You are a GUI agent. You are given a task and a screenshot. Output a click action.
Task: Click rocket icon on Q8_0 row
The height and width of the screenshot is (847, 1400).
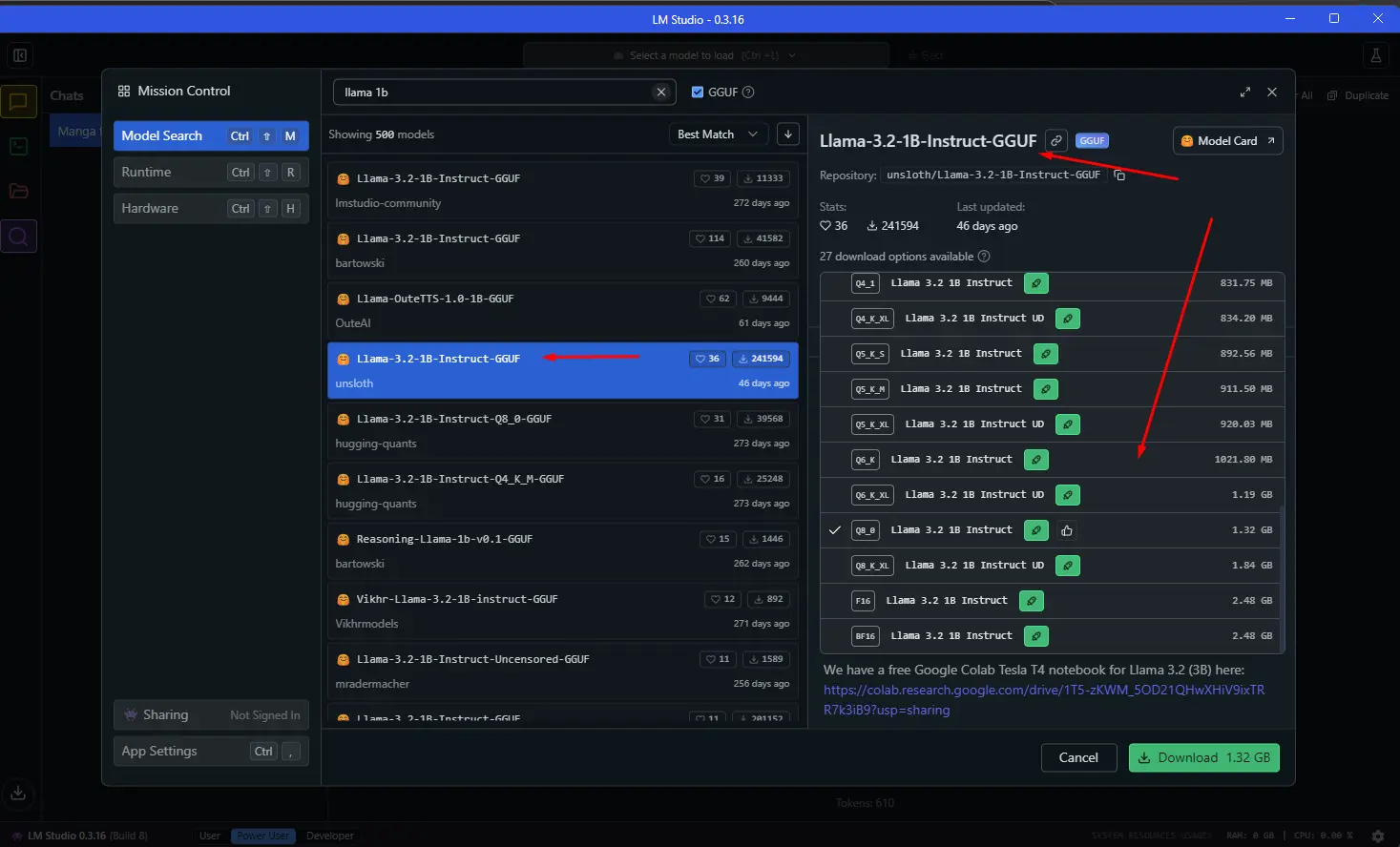pos(1035,530)
